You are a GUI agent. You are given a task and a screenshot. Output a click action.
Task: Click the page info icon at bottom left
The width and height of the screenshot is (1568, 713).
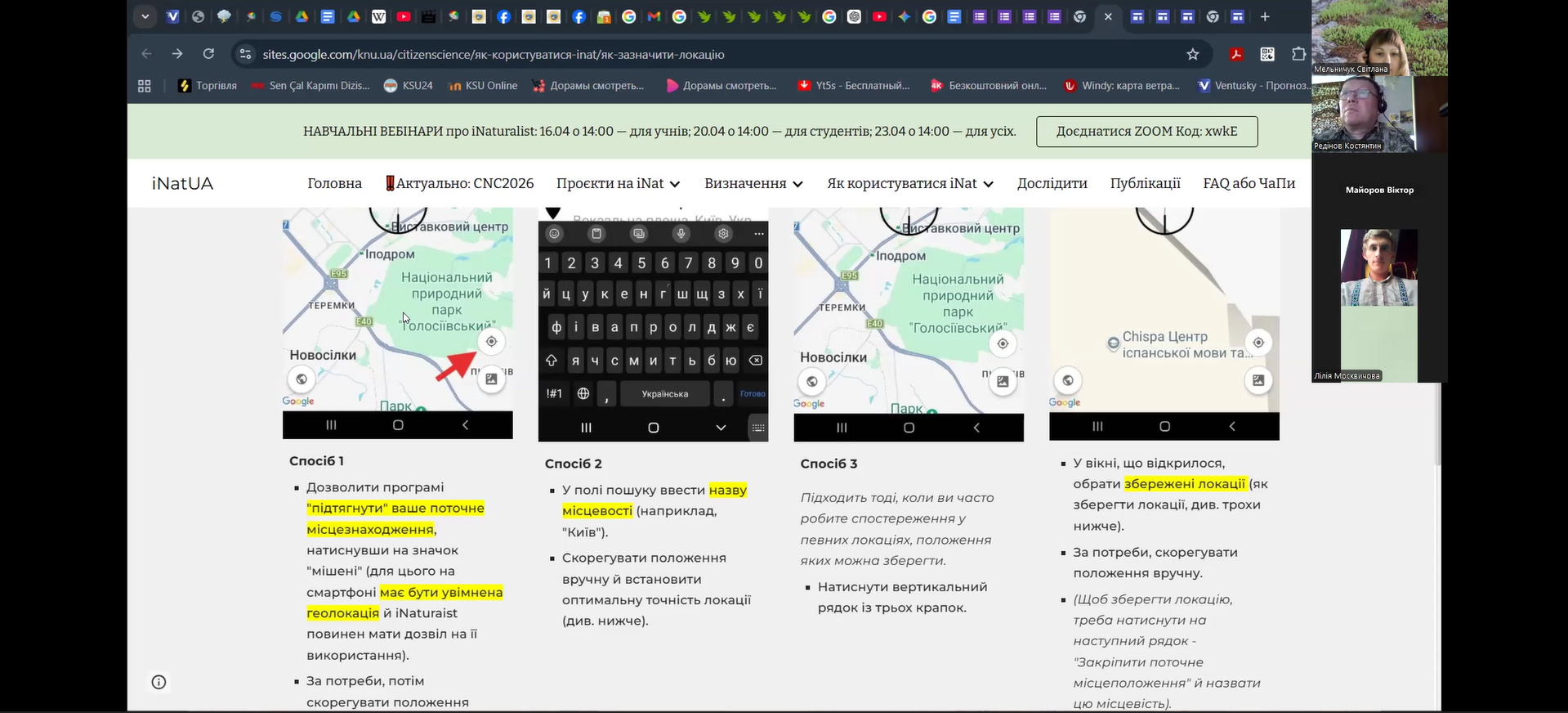point(159,682)
